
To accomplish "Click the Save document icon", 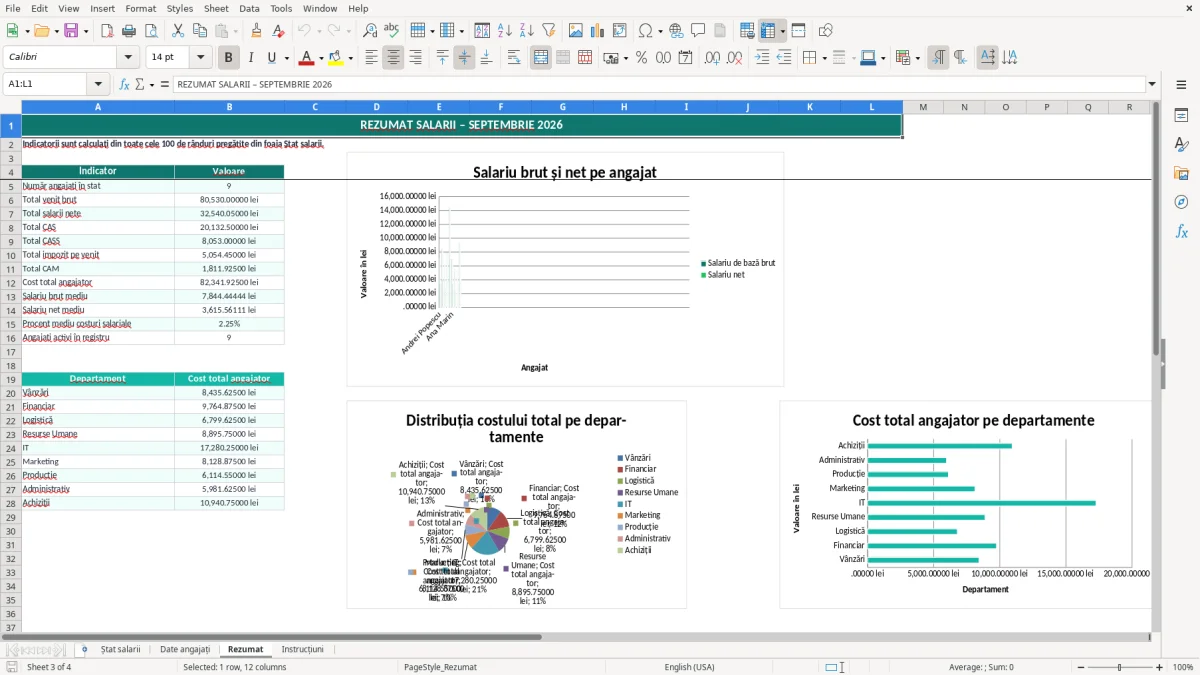I will click(71, 31).
